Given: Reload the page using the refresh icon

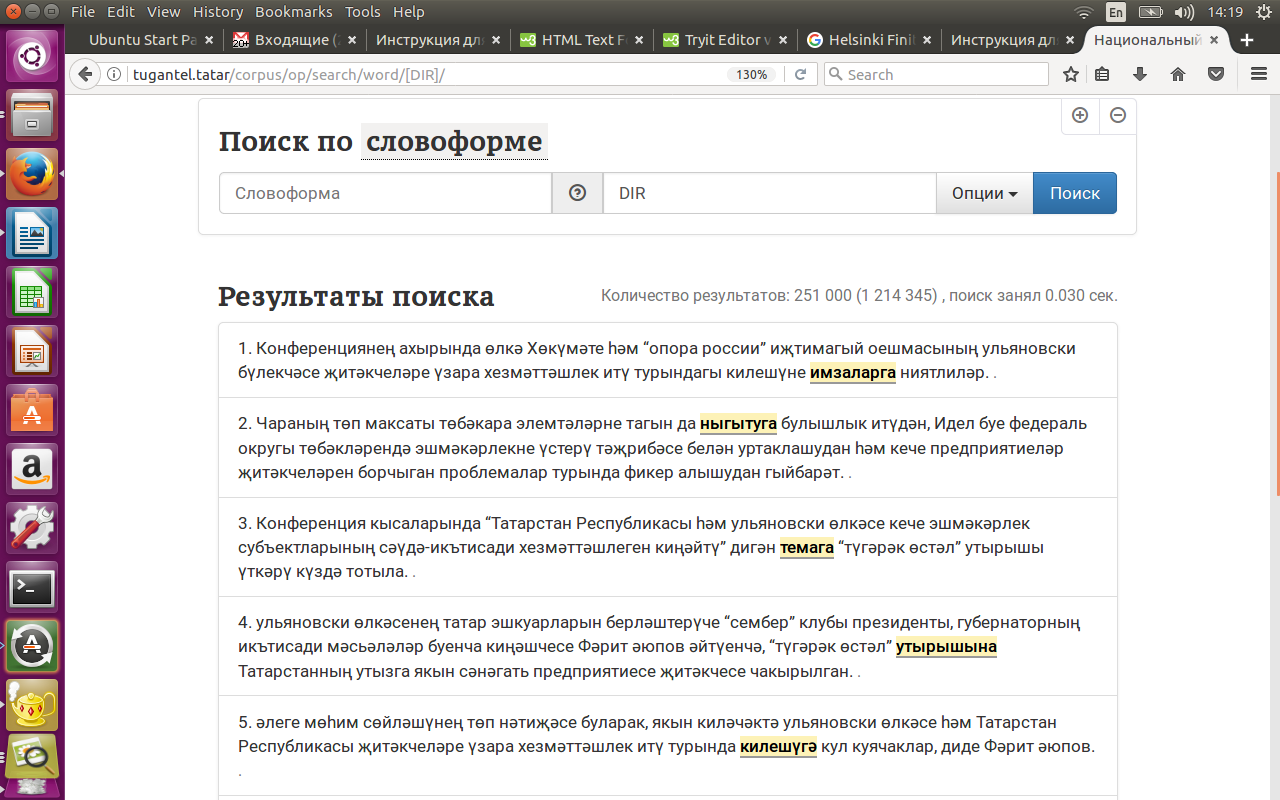Looking at the screenshot, I should [800, 73].
